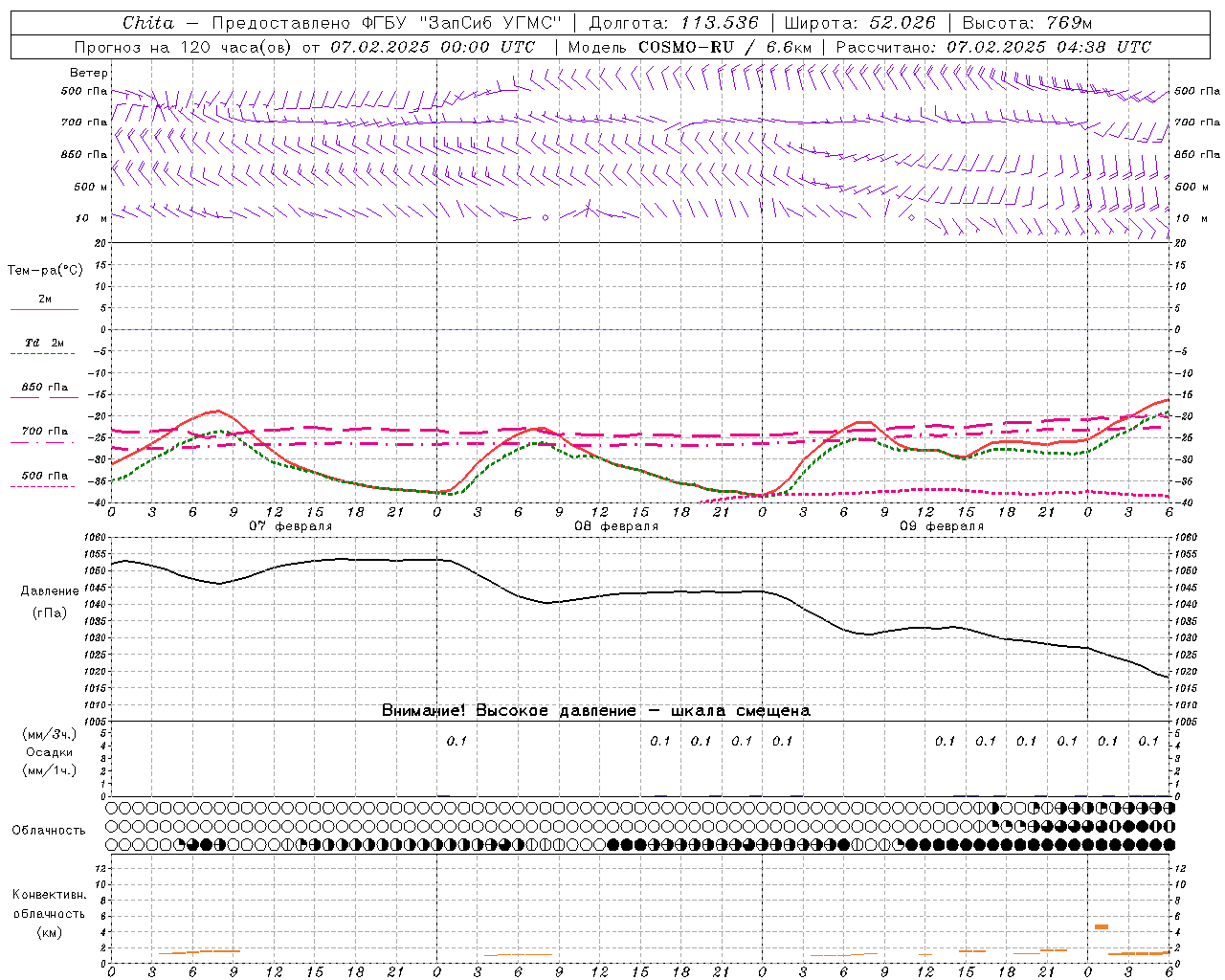This screenshot has width=1225, height=980.
Task: Click the "Облачность" cloud cover label
Action: pos(49,831)
